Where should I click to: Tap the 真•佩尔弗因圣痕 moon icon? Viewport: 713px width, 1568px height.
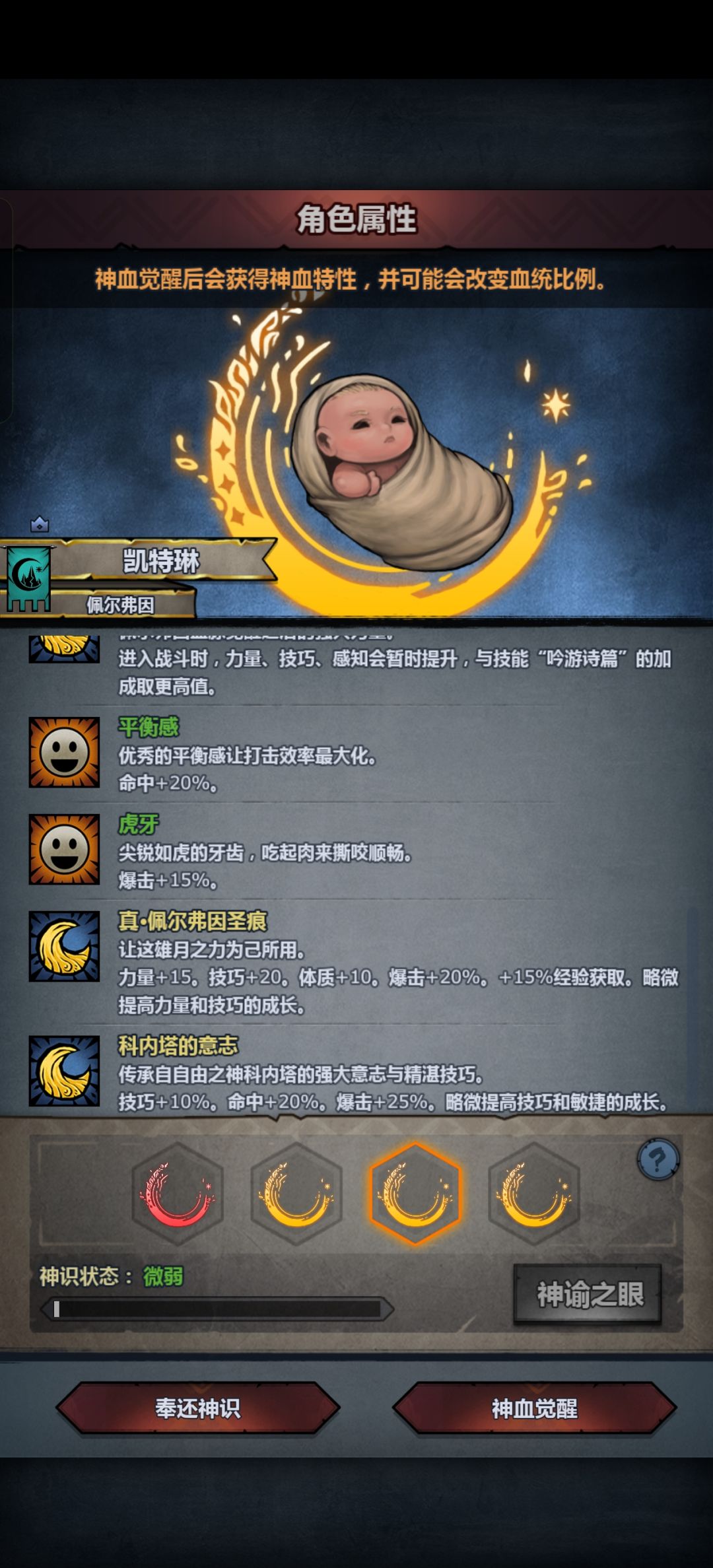point(64,946)
